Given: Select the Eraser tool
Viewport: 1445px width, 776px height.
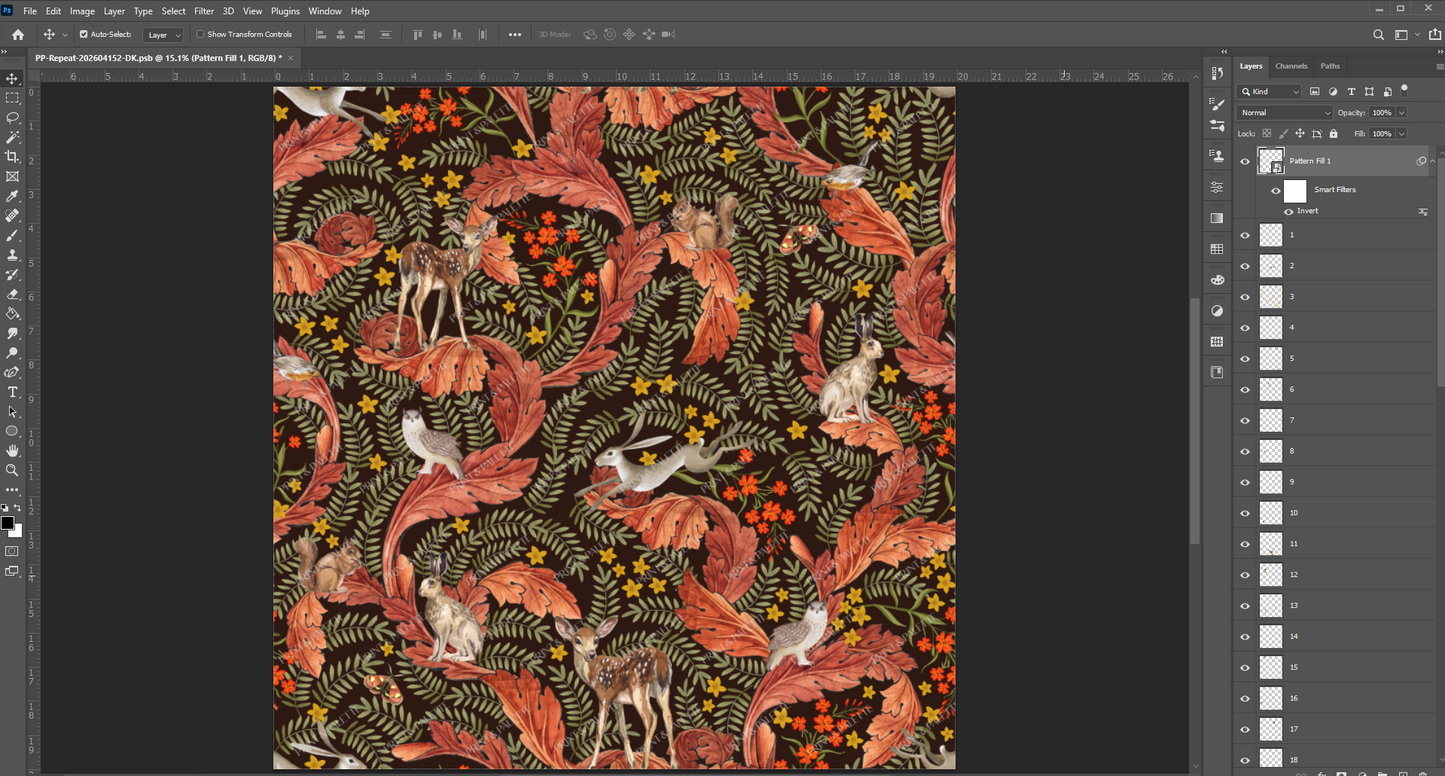Looking at the screenshot, I should [x=13, y=294].
